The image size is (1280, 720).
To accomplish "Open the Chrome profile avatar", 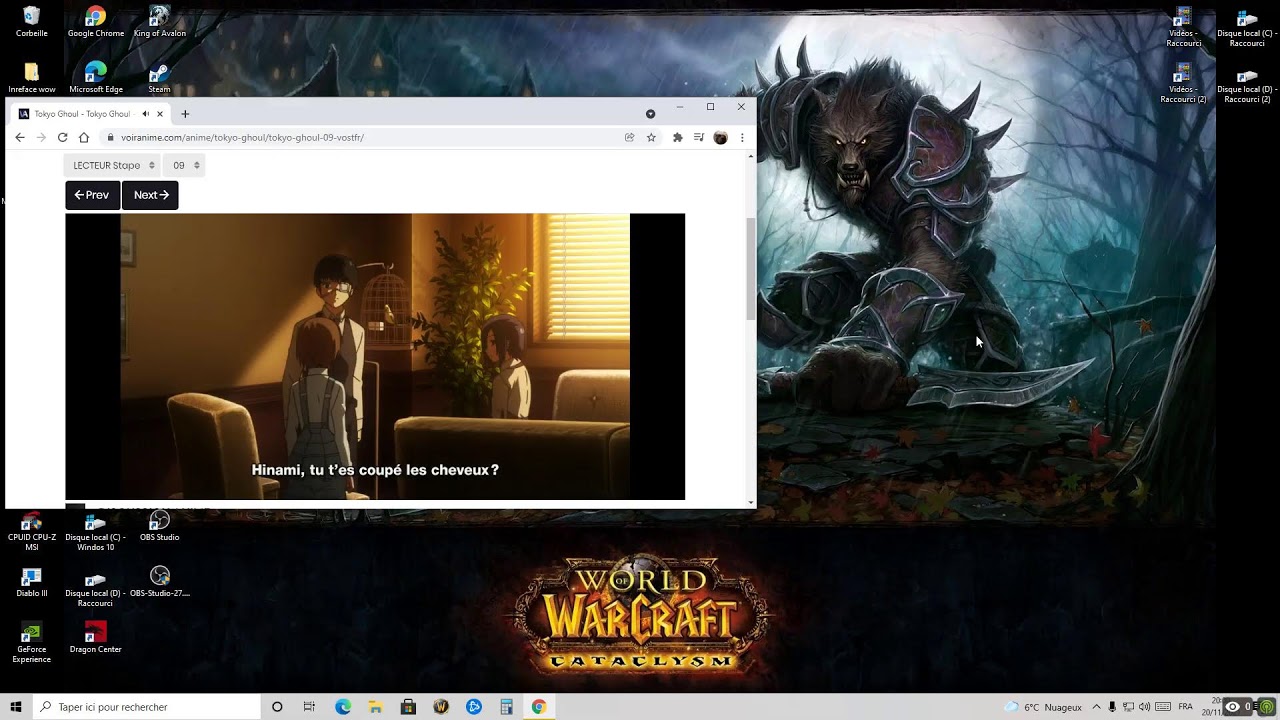I will click(720, 137).
